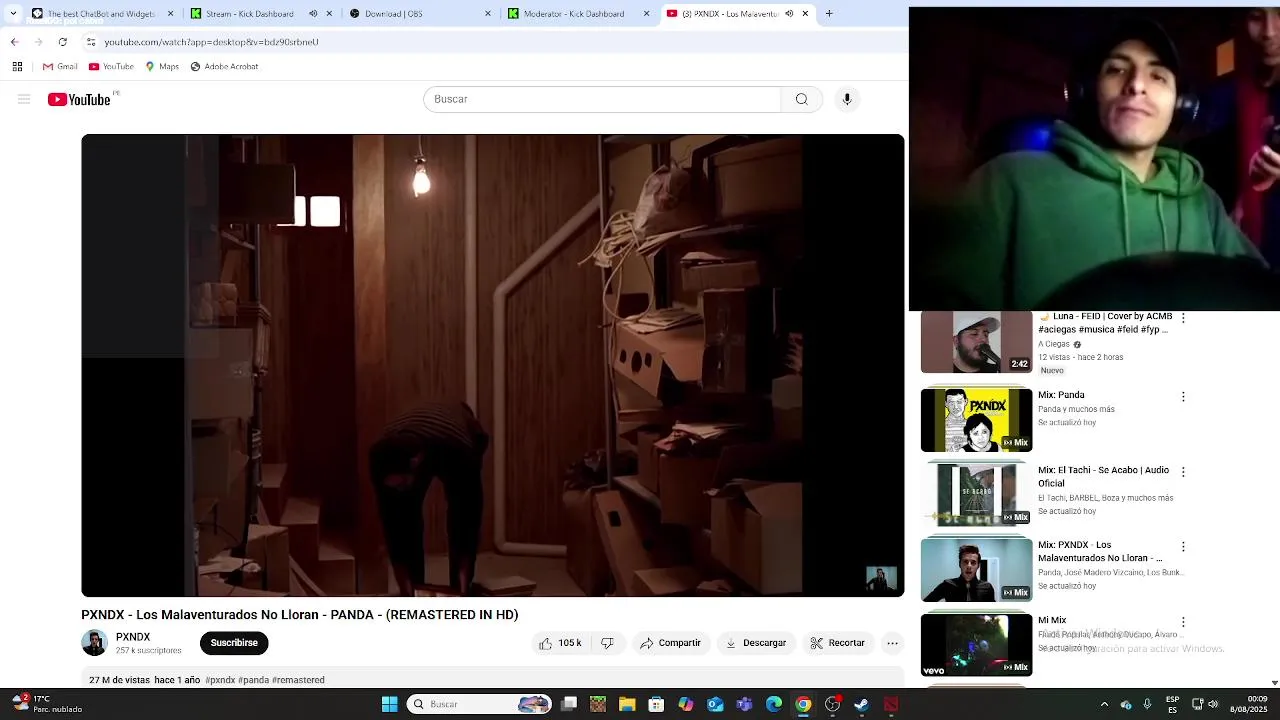Open the Windows Start menu
Screen dimensions: 1280x720
[x=389, y=704]
